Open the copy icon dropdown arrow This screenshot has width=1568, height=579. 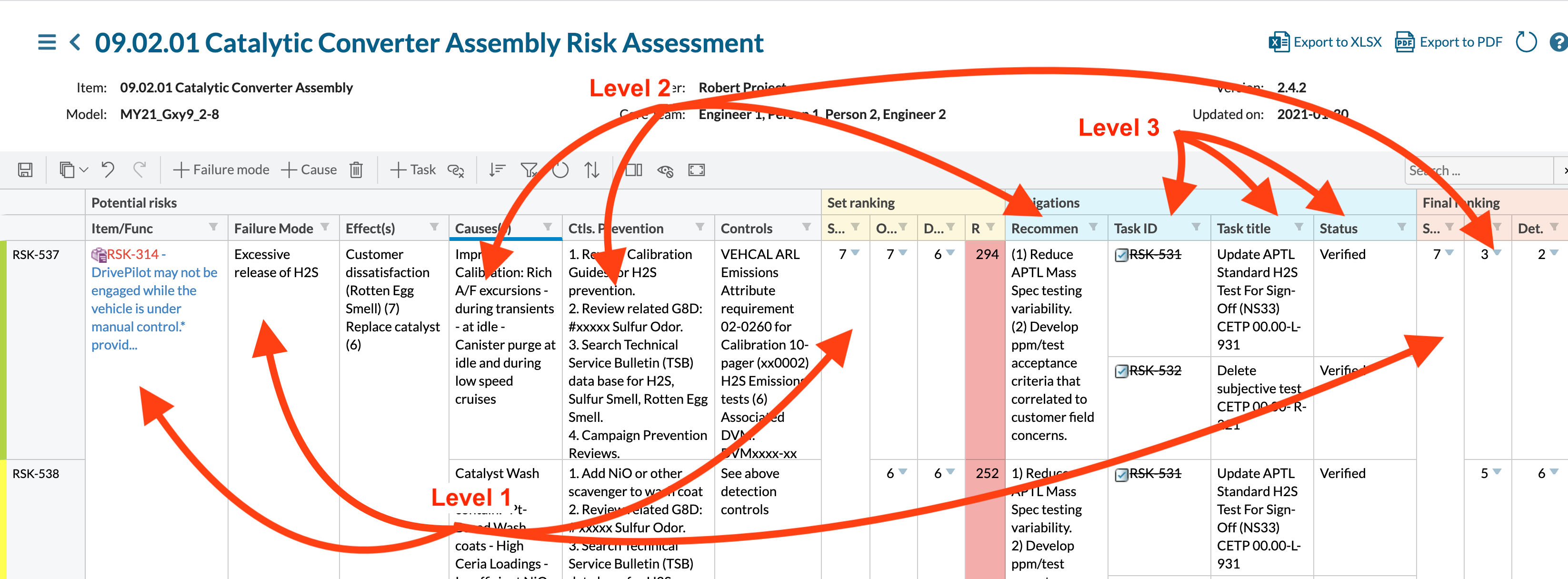[84, 170]
